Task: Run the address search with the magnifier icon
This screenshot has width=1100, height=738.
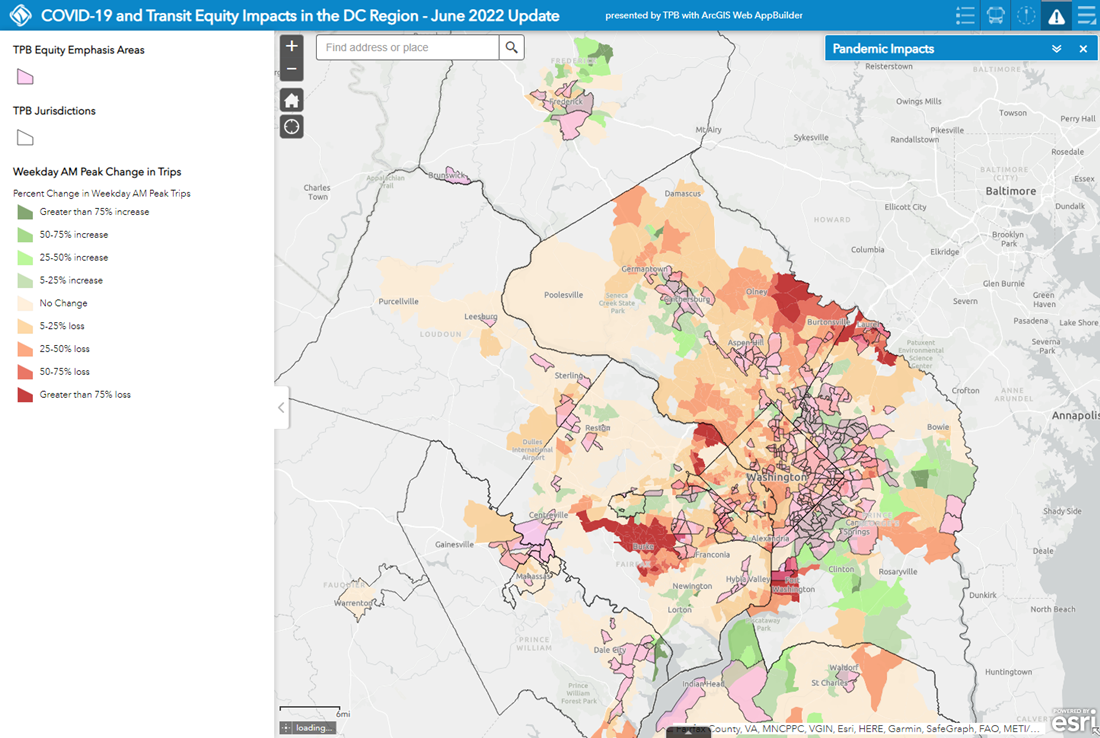Action: [x=512, y=46]
